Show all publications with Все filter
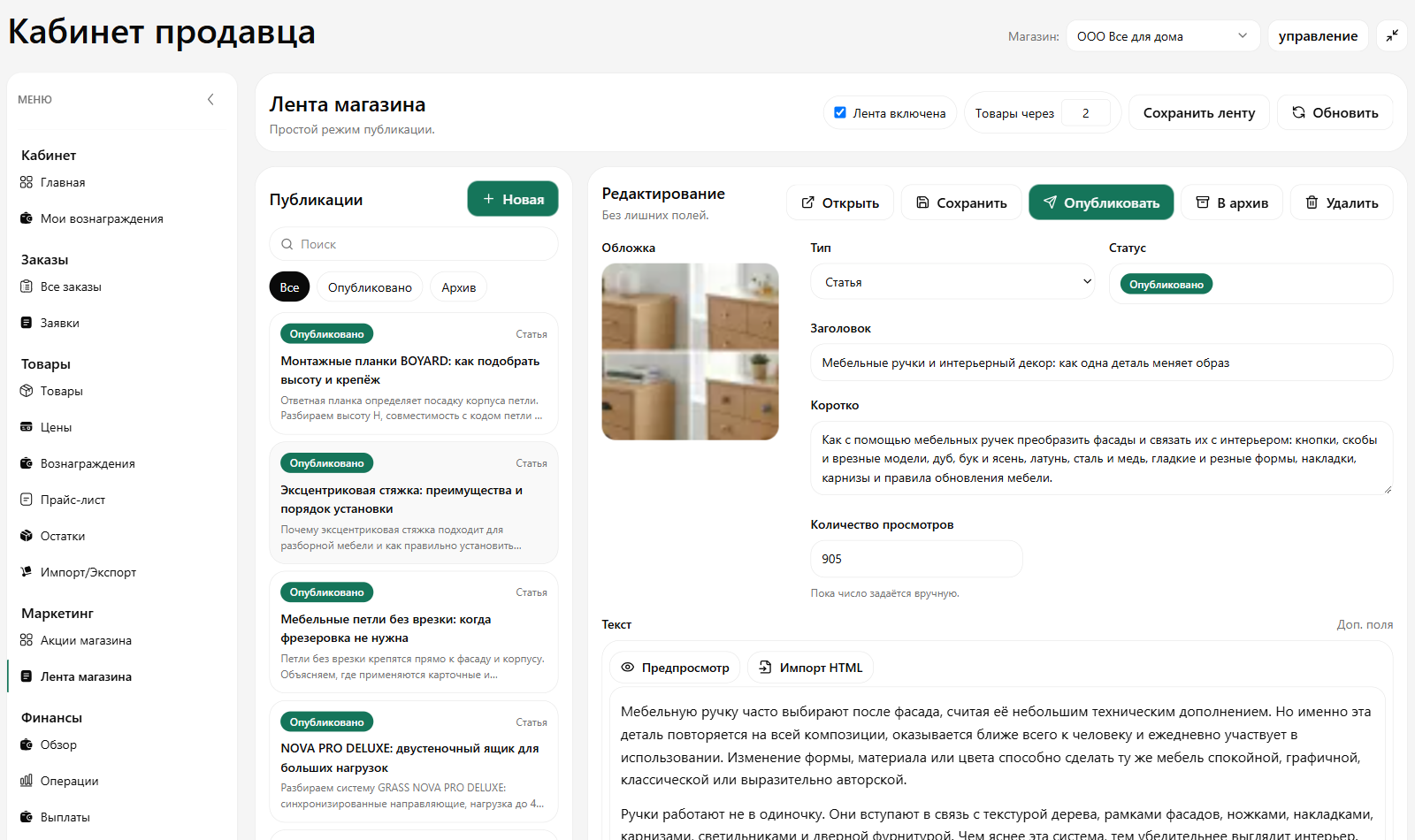Viewport: 1415px width, 840px height. pyautogui.click(x=289, y=287)
